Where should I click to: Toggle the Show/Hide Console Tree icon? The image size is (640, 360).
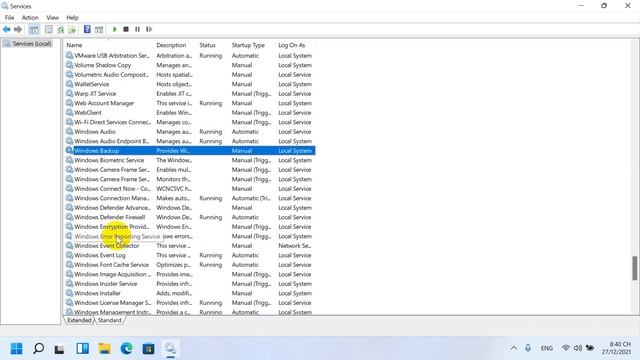(x=34, y=29)
